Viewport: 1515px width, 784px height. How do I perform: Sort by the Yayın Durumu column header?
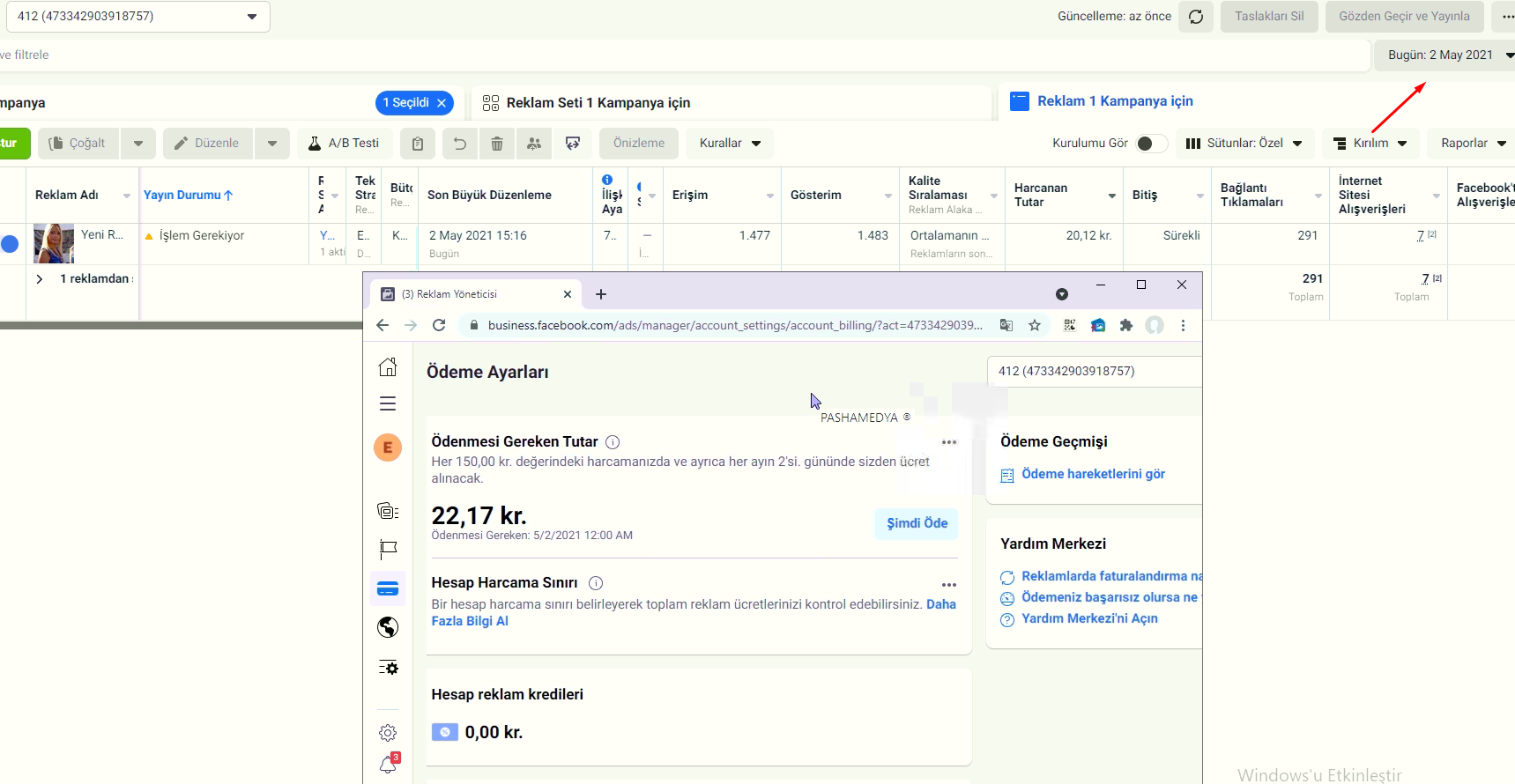tap(189, 196)
